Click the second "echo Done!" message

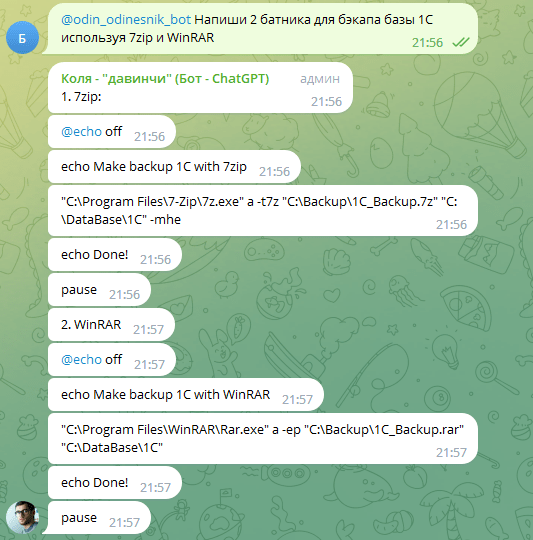click(x=115, y=482)
